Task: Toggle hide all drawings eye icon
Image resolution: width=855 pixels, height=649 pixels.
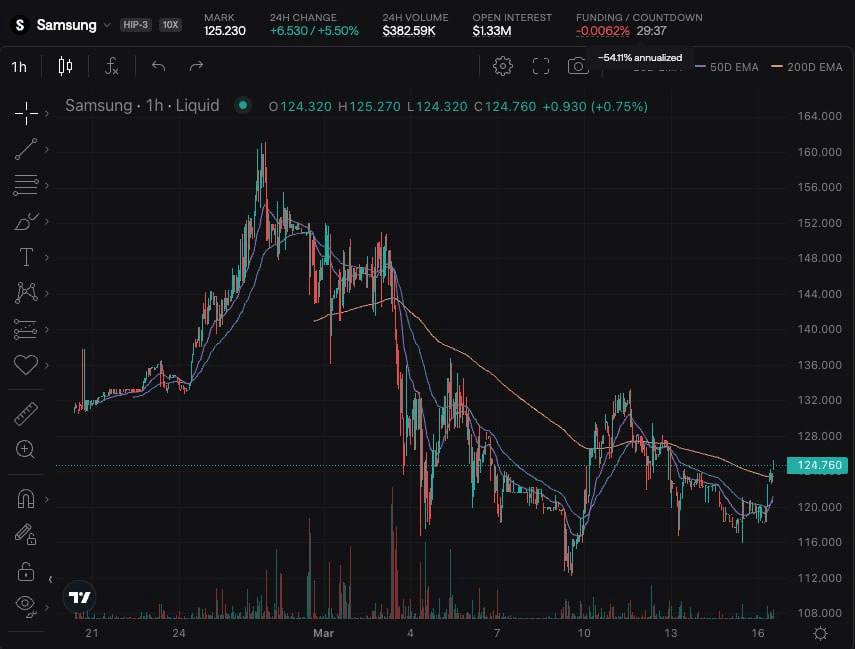Action: point(26,604)
